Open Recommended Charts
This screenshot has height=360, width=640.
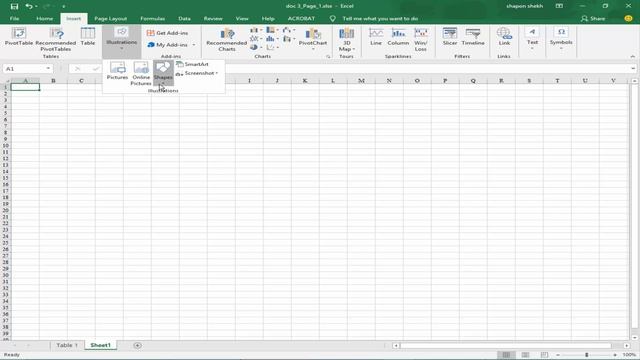[x=227, y=39]
